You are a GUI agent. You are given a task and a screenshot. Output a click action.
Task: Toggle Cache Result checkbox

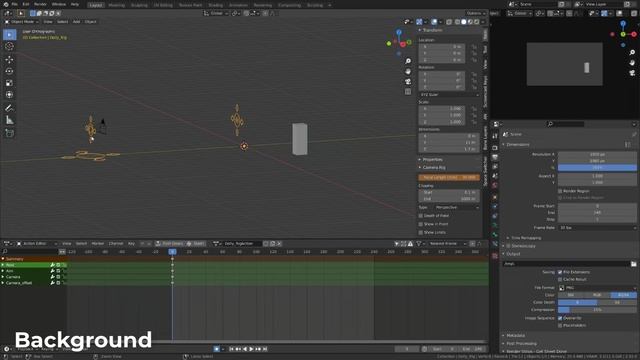tap(560, 279)
